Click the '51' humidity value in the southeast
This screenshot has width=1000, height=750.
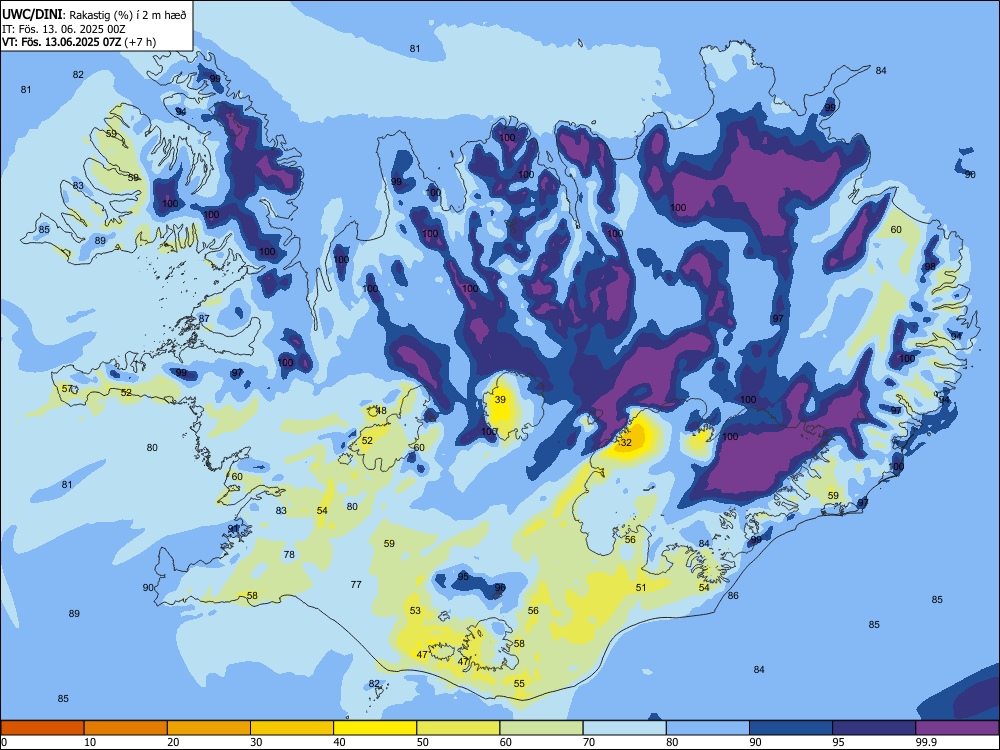[x=641, y=587]
